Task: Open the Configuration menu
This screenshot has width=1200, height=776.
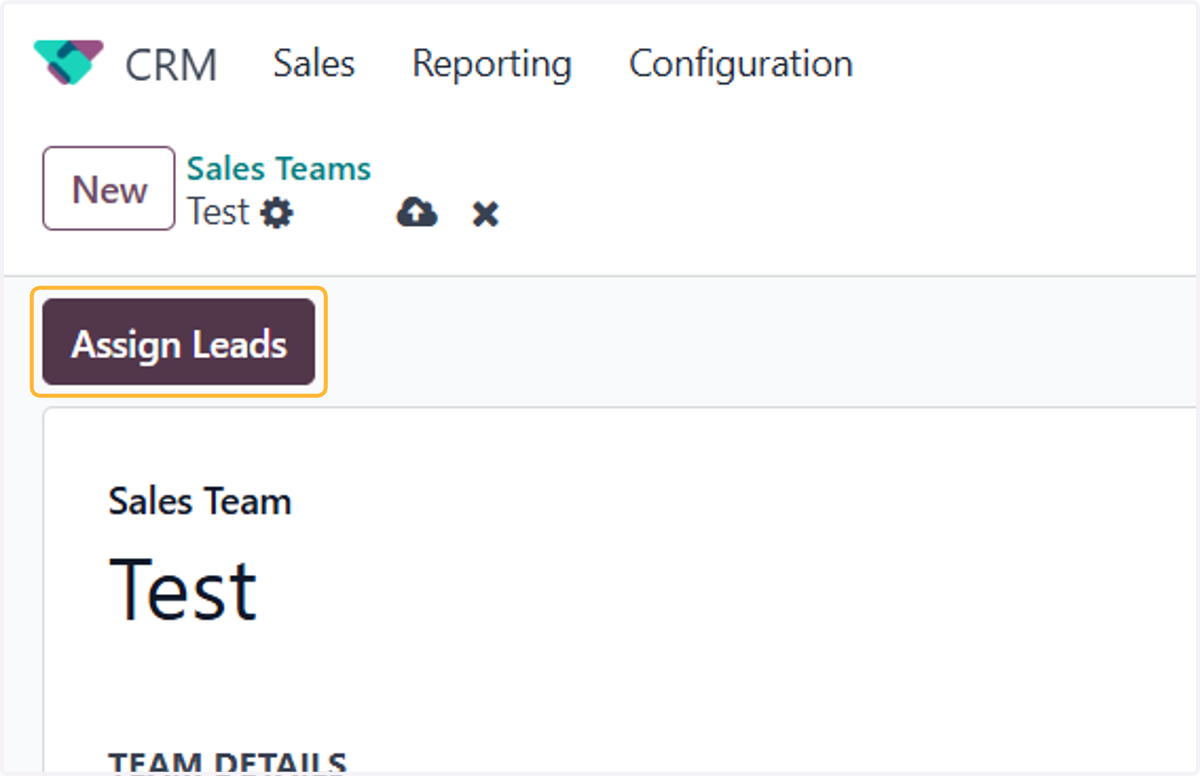Action: click(x=741, y=63)
